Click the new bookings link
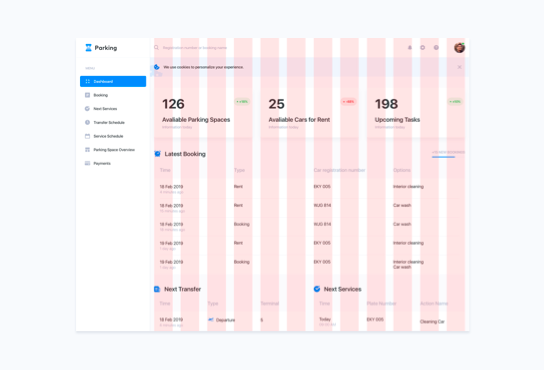 tap(448, 152)
